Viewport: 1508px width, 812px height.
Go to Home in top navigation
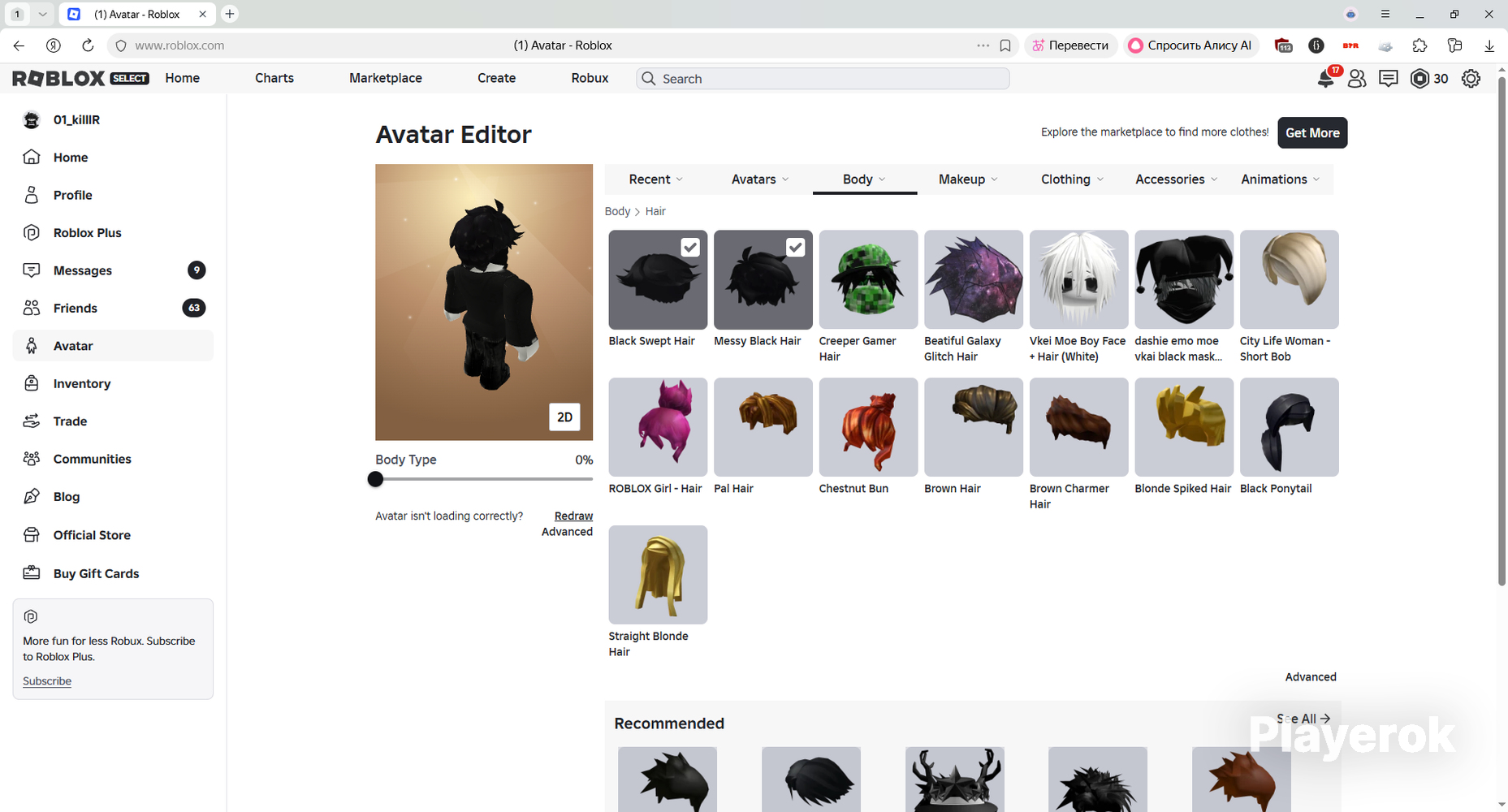coord(182,78)
